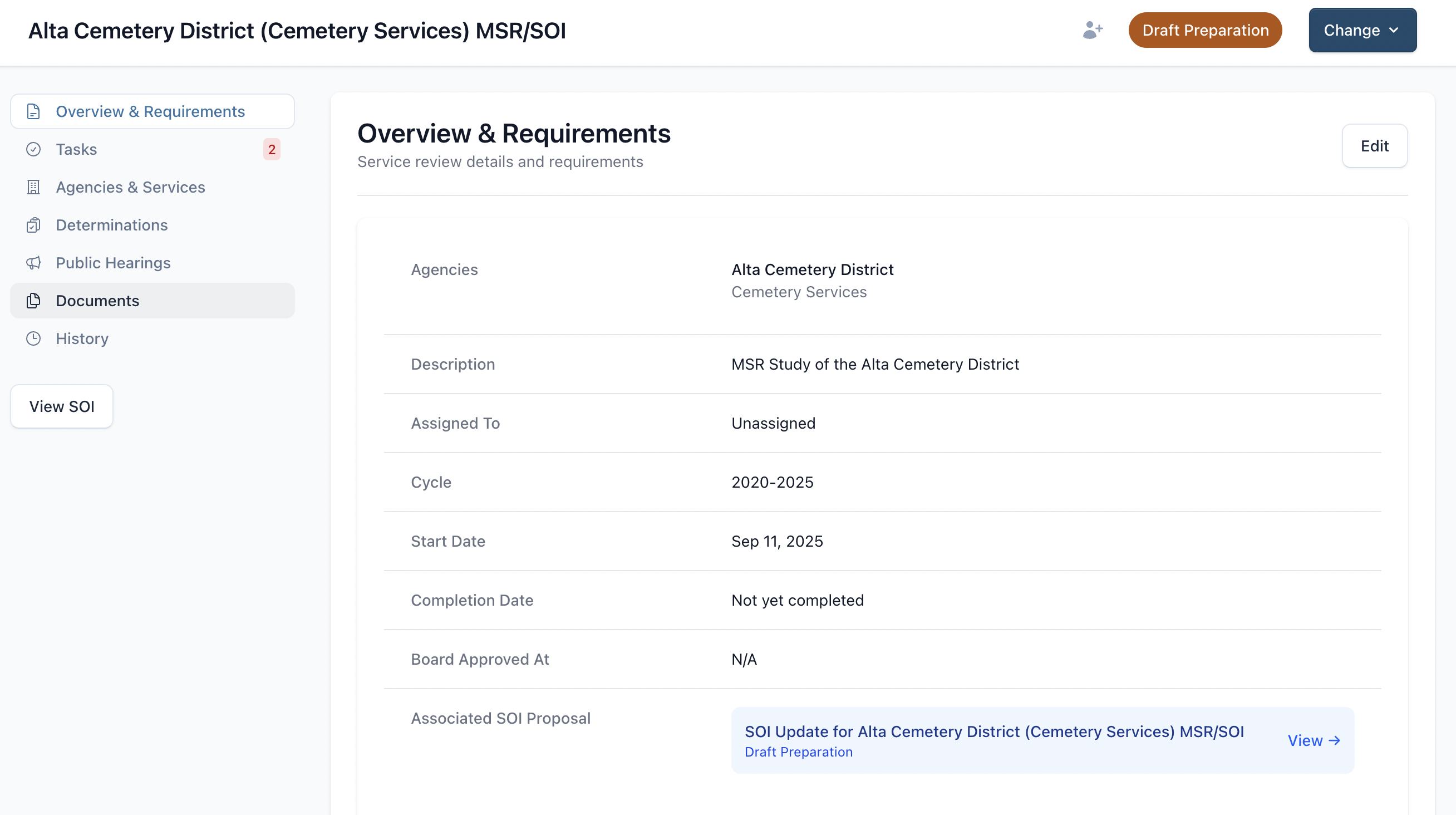The image size is (1456, 815).
Task: Click the Determinations icon in sidebar
Action: 33,225
